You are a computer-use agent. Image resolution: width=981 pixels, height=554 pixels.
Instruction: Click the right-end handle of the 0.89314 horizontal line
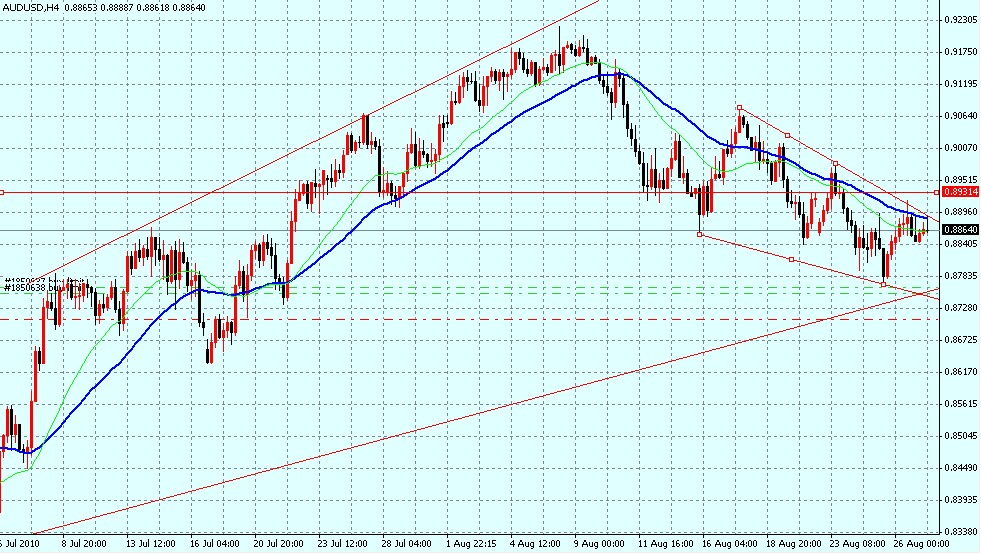(x=937, y=192)
